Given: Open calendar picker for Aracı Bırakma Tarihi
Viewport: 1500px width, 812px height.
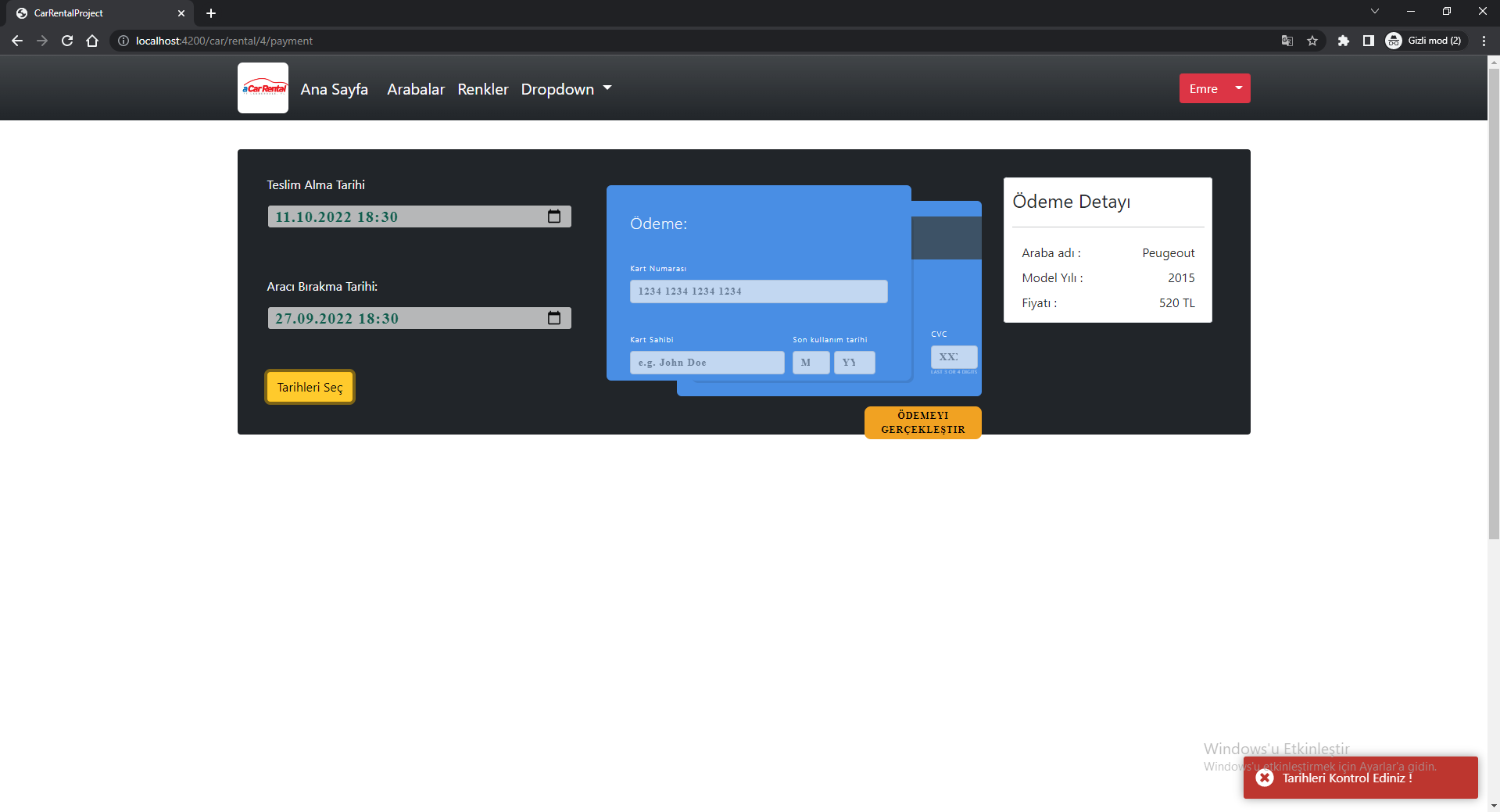Looking at the screenshot, I should (555, 318).
